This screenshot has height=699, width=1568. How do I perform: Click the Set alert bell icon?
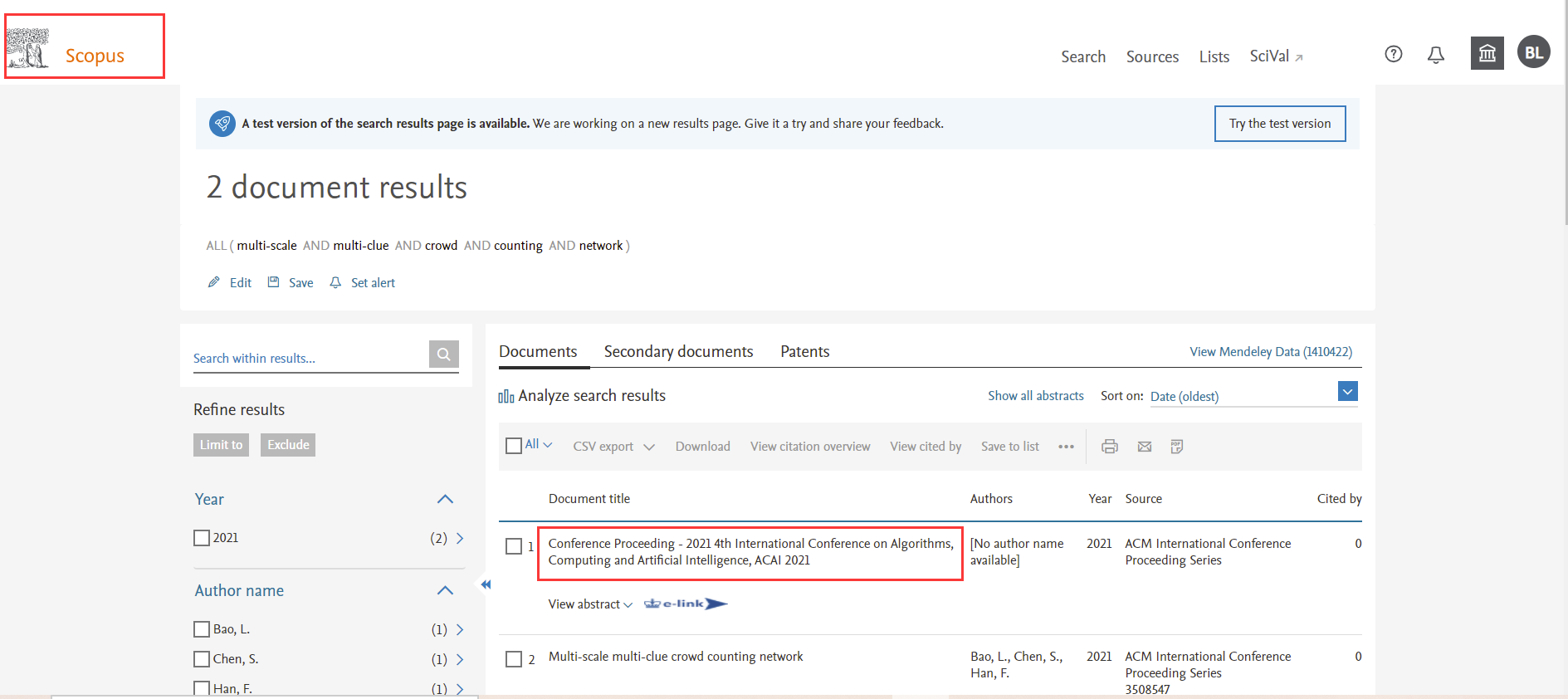point(335,282)
